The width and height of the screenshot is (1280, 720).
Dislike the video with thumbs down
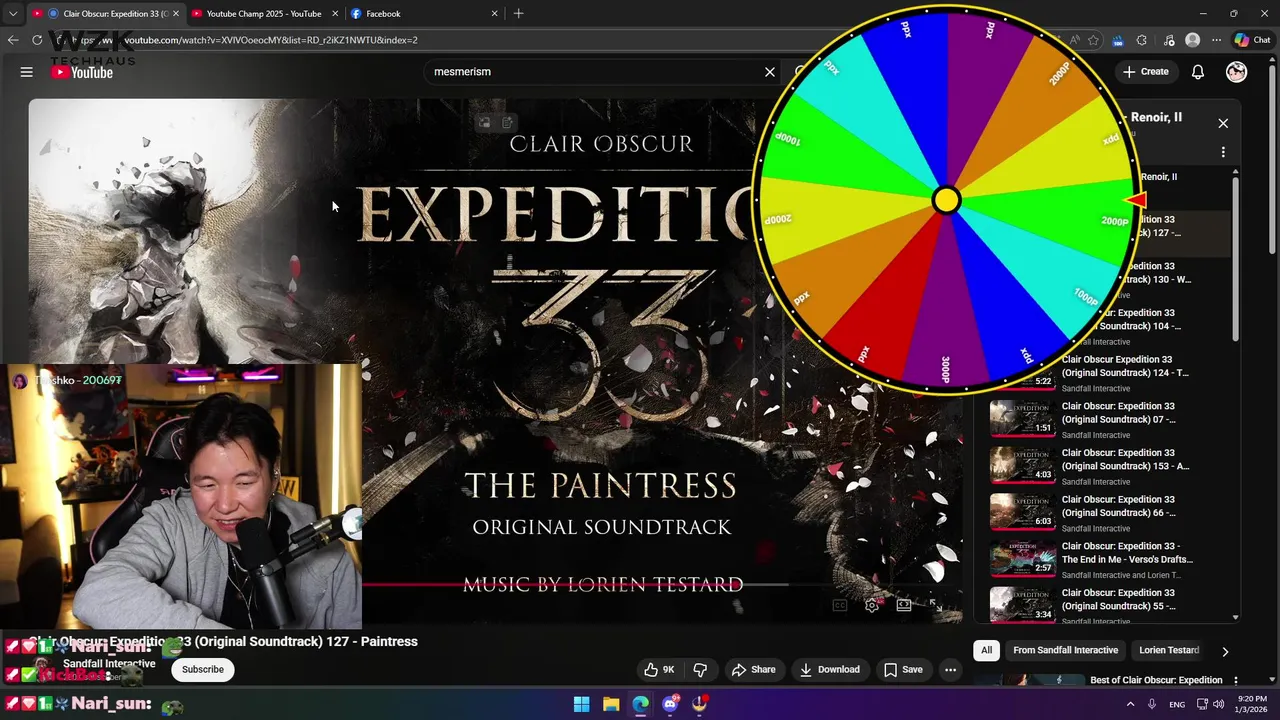tap(700, 670)
